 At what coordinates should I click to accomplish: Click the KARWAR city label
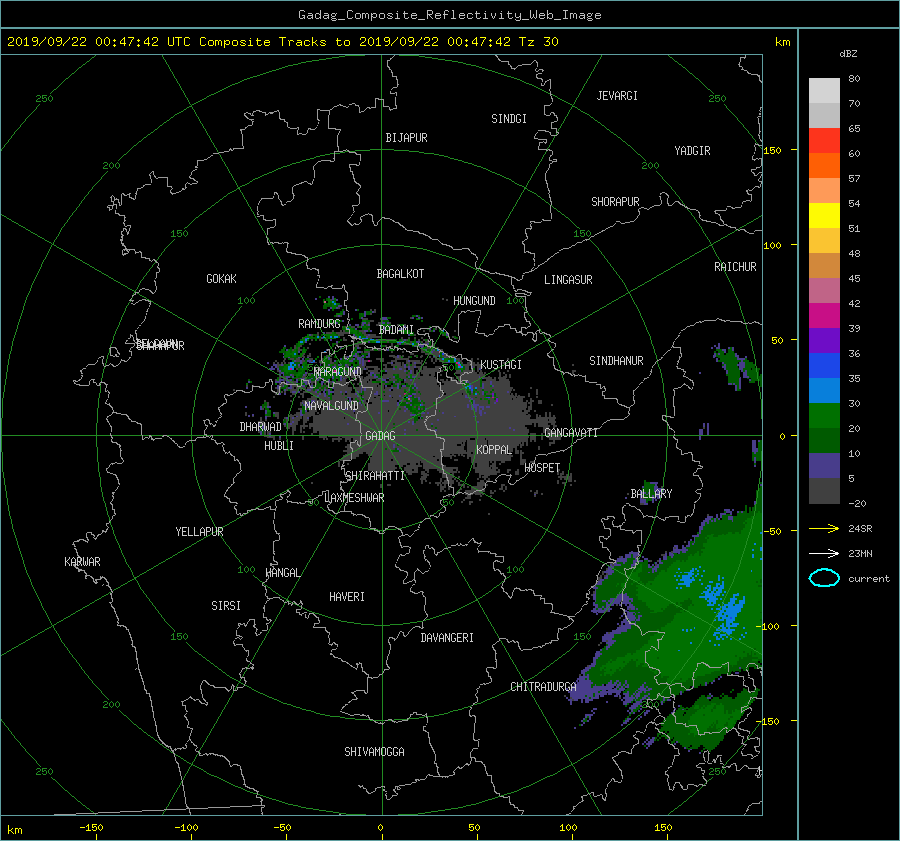[x=82, y=562]
